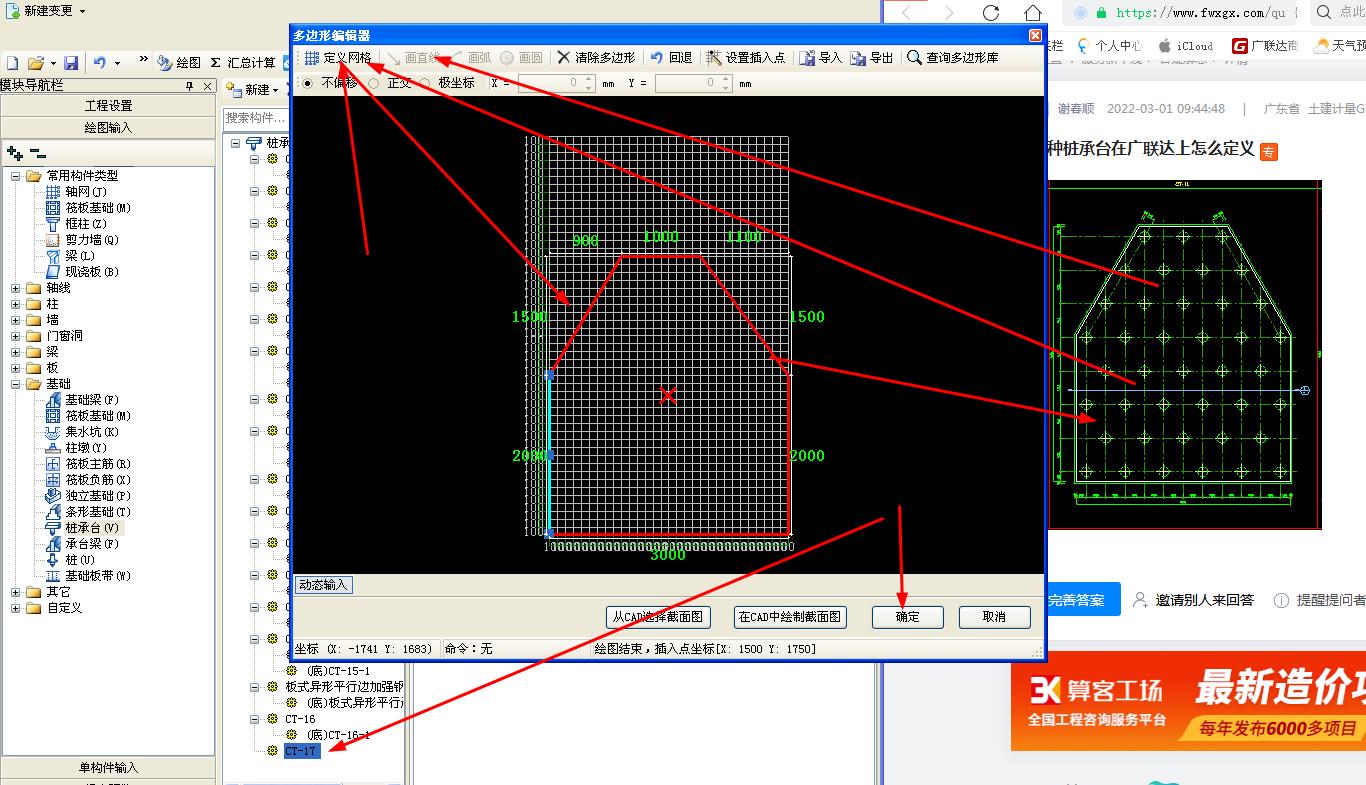This screenshot has height=785, width=1366.
Task: Click browser refresh icon
Action: (991, 13)
